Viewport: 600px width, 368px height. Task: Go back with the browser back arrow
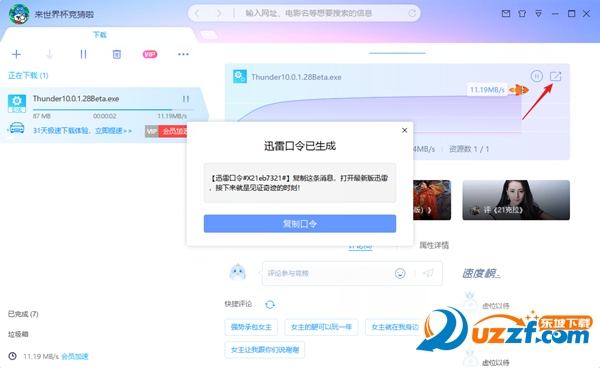pyautogui.click(x=197, y=13)
